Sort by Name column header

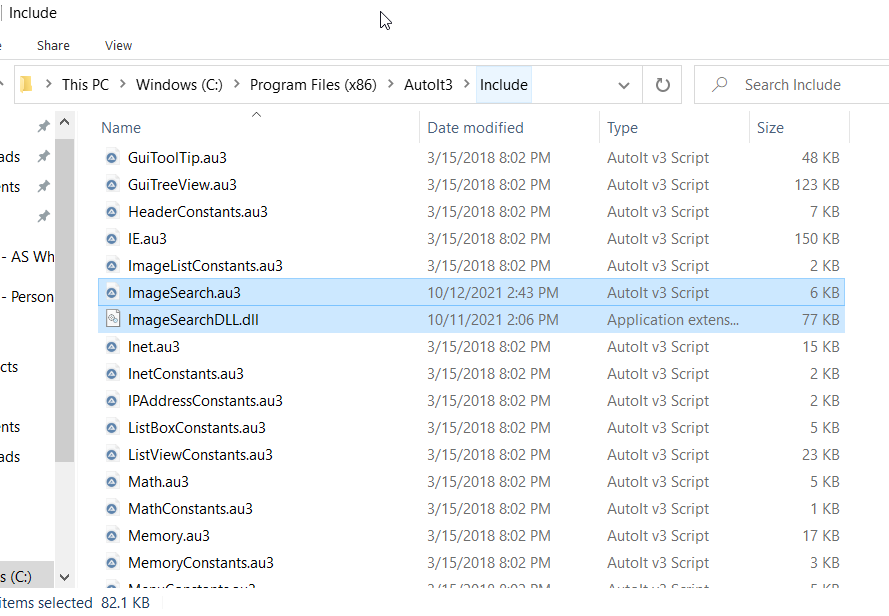coord(121,128)
